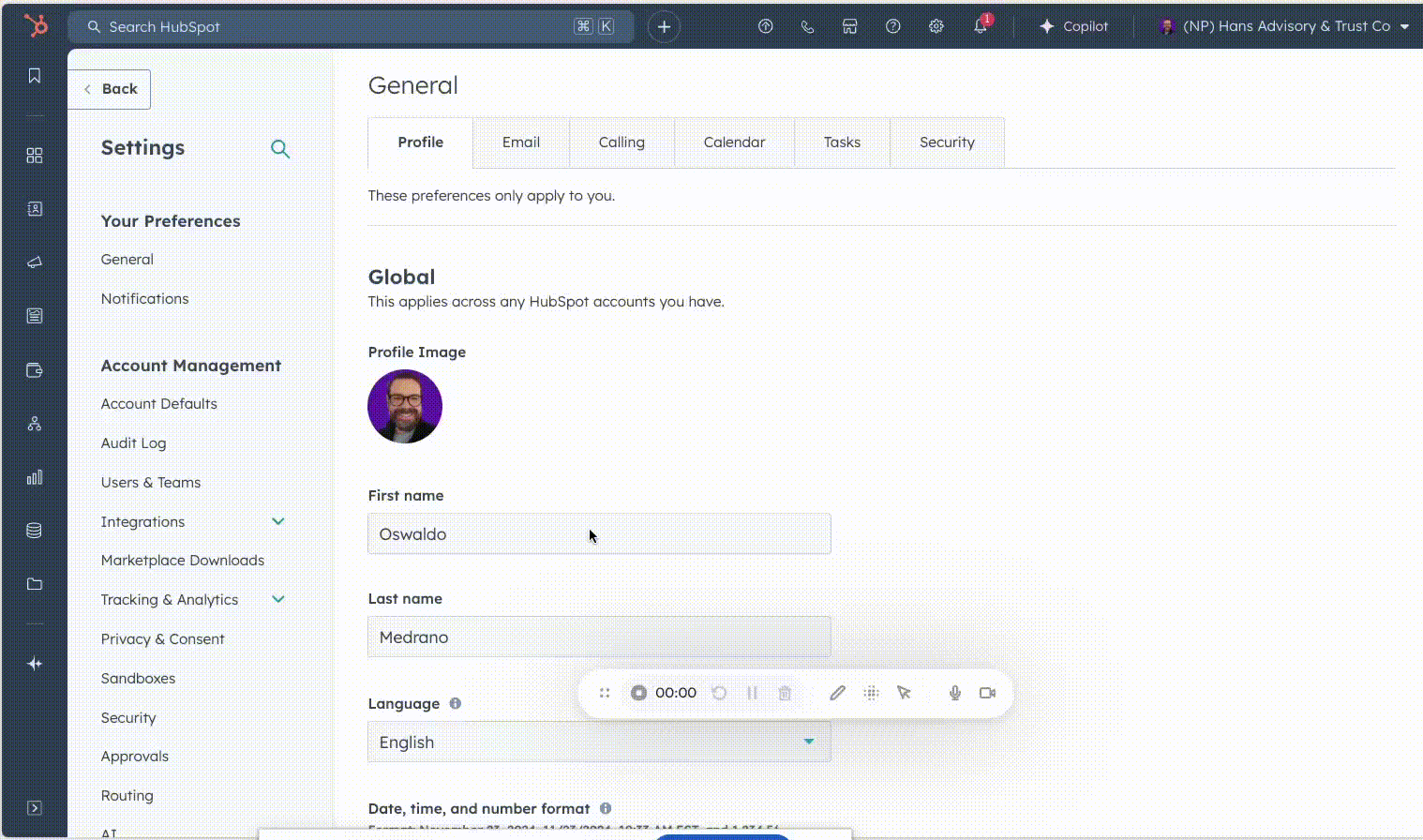Click the Back button
This screenshot has height=840, width=1423.
(x=110, y=88)
